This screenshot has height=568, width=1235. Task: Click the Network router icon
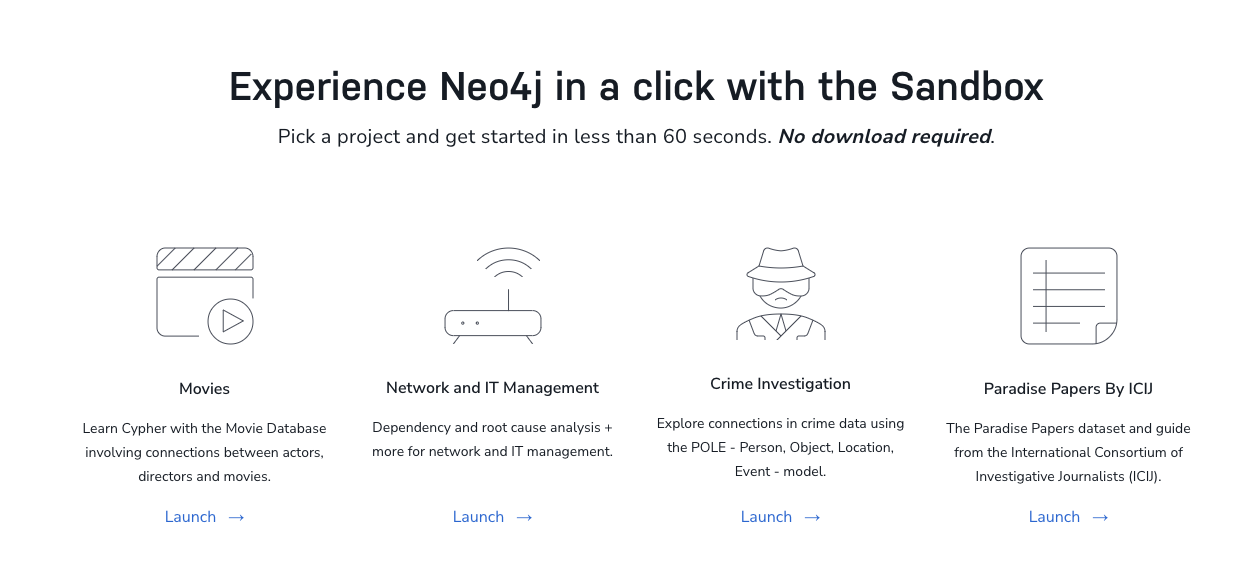493,296
